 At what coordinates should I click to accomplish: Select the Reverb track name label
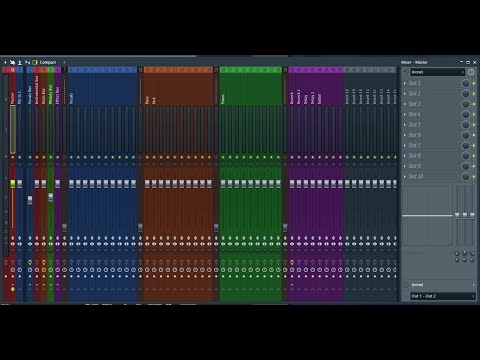292,98
